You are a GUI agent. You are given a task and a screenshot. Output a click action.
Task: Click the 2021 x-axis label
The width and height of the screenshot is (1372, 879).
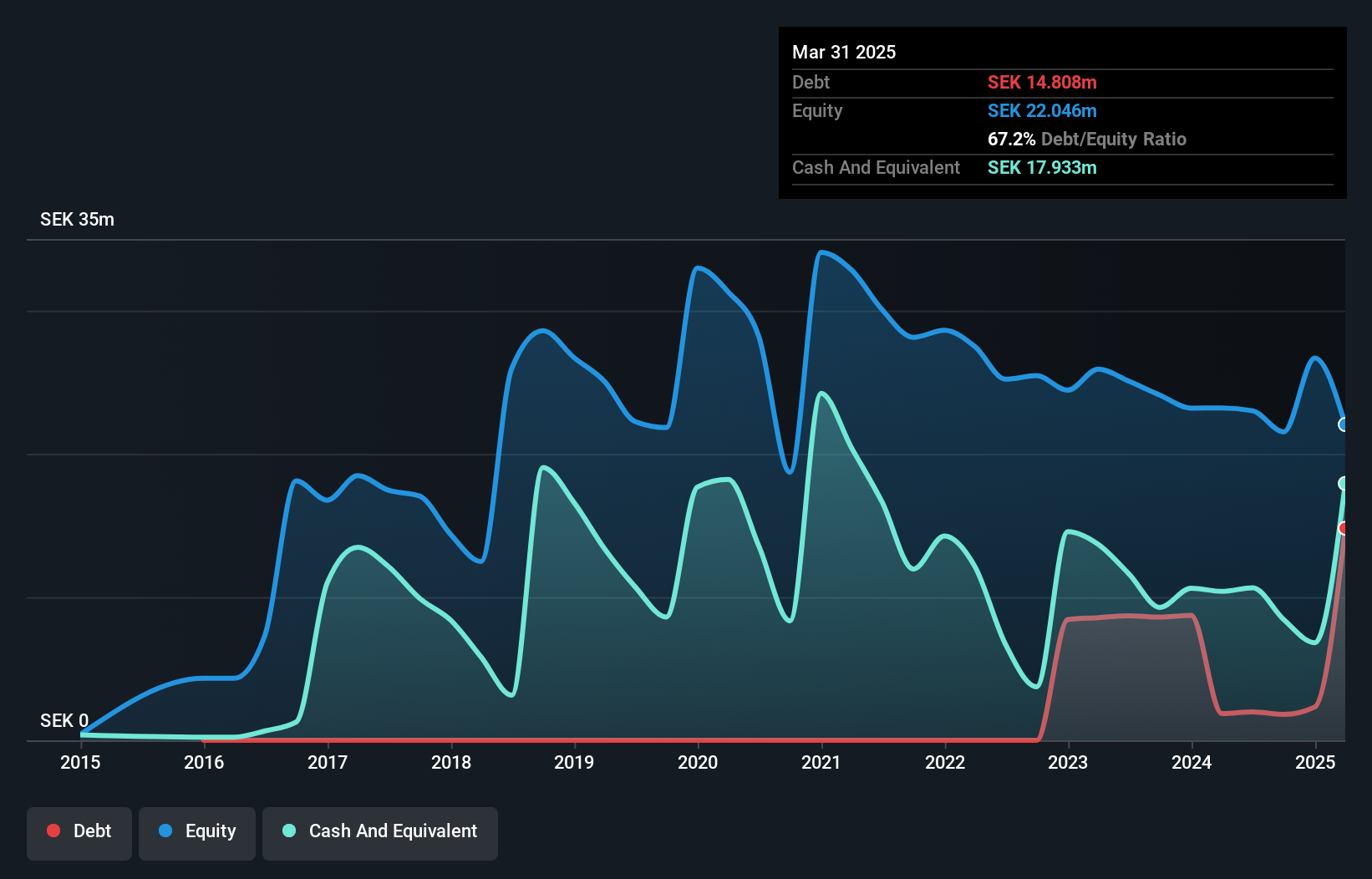coord(821,762)
